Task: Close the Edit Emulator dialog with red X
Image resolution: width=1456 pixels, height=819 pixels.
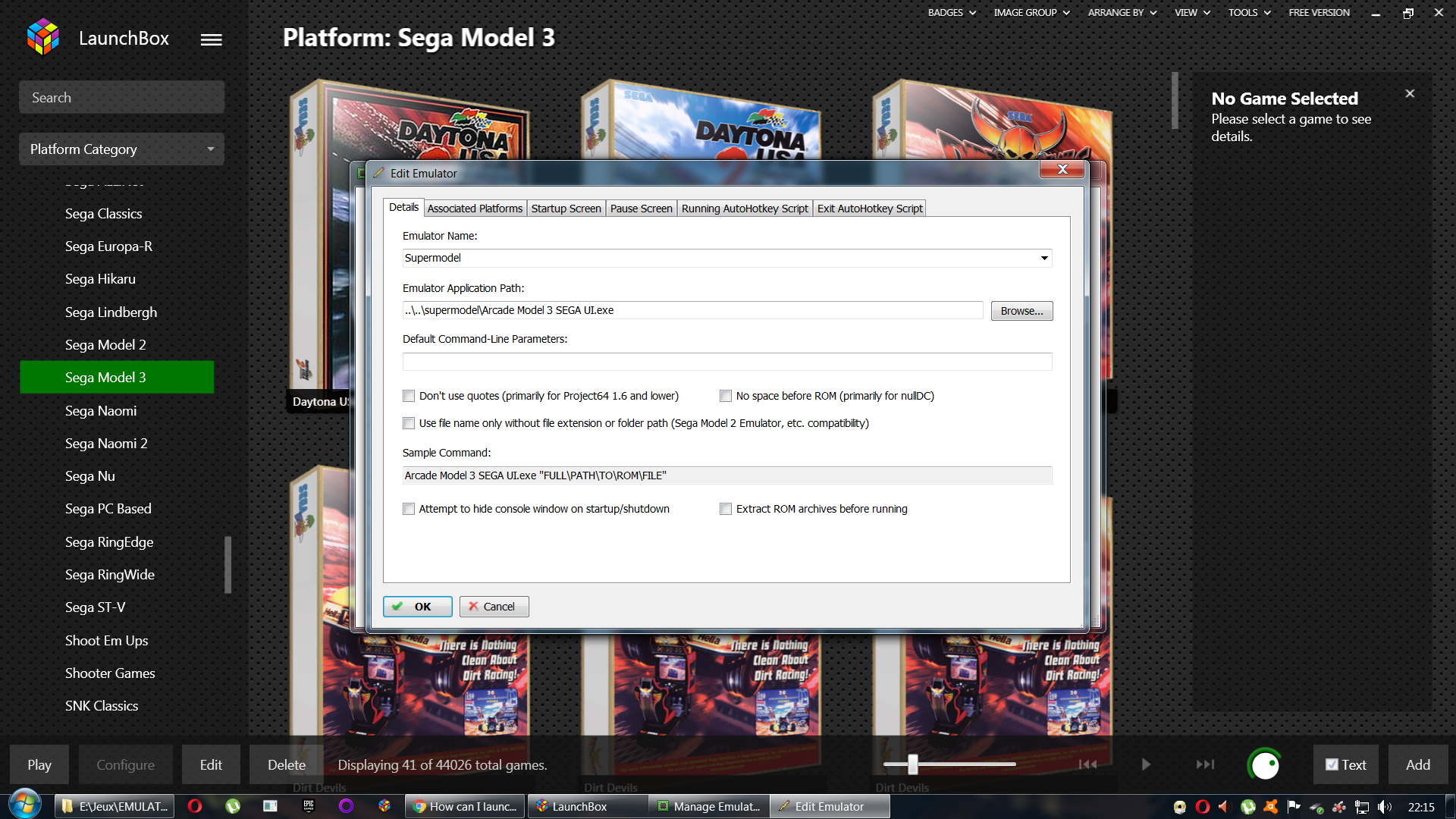Action: click(x=1062, y=169)
